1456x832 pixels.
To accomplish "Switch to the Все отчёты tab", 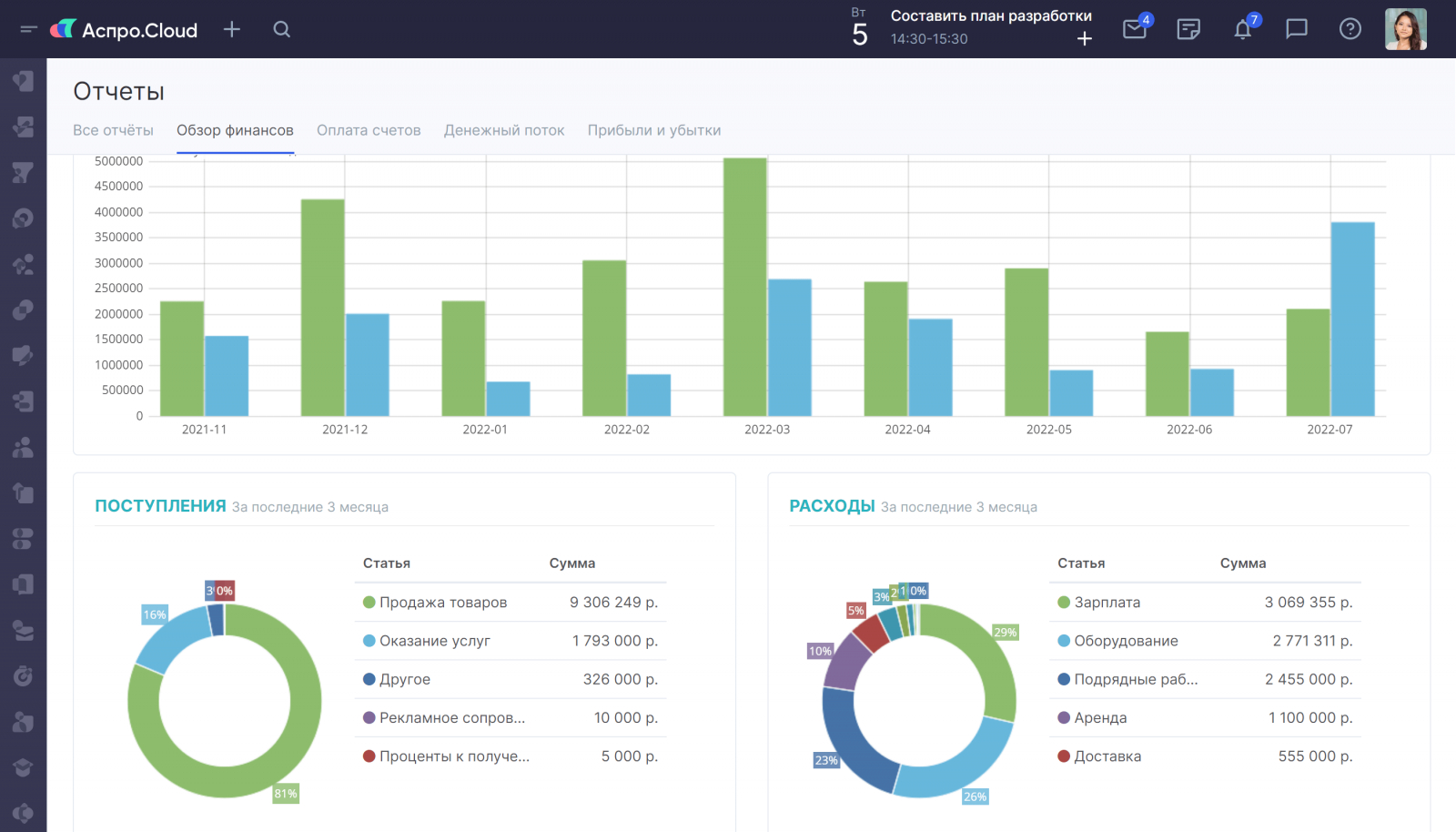I will click(x=113, y=130).
